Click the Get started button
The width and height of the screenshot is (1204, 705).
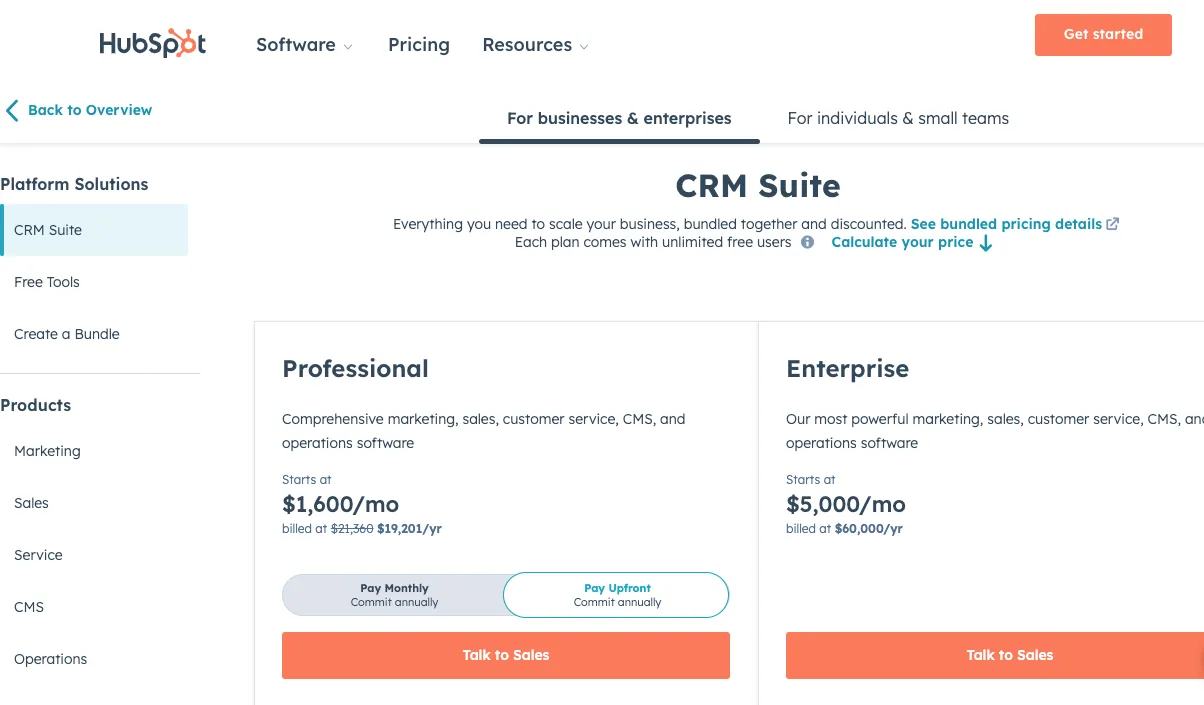click(1103, 35)
